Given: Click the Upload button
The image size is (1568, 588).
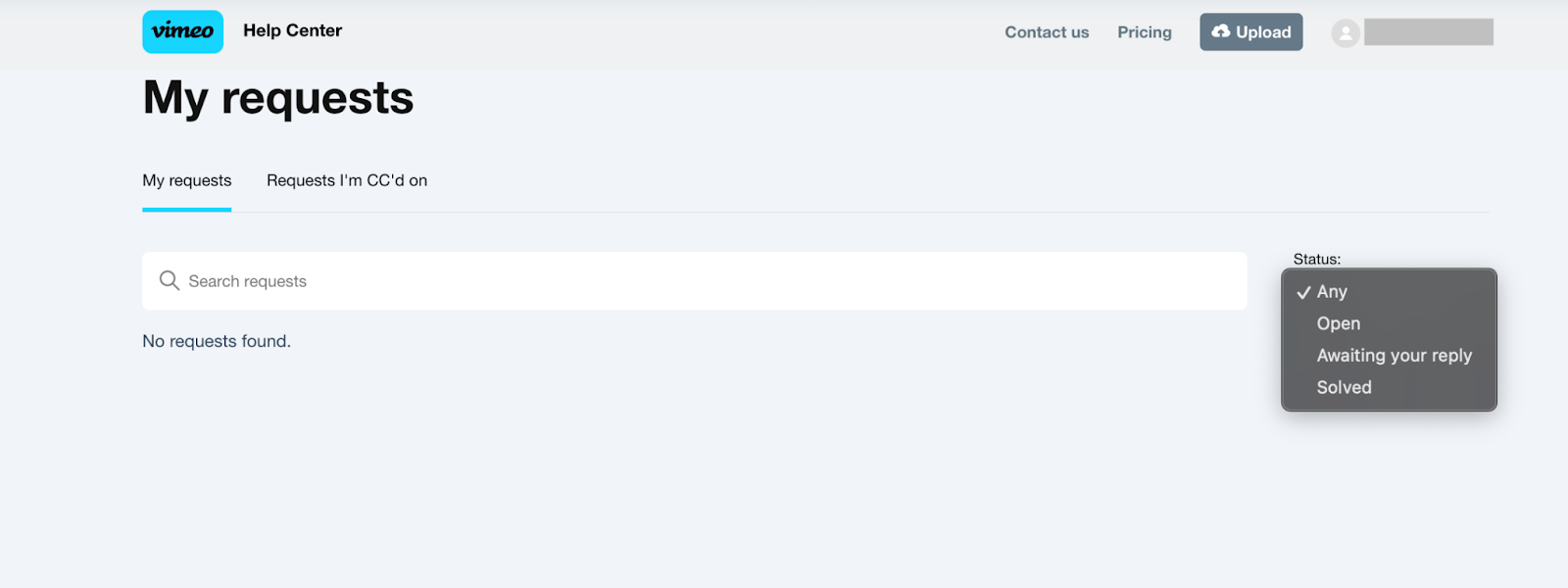Looking at the screenshot, I should 1251,31.
